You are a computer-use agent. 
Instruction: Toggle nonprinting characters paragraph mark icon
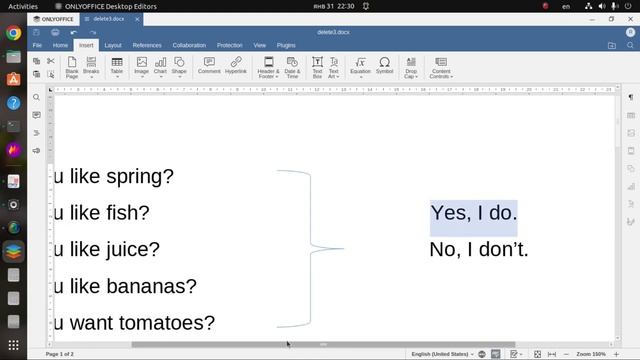[631, 97]
